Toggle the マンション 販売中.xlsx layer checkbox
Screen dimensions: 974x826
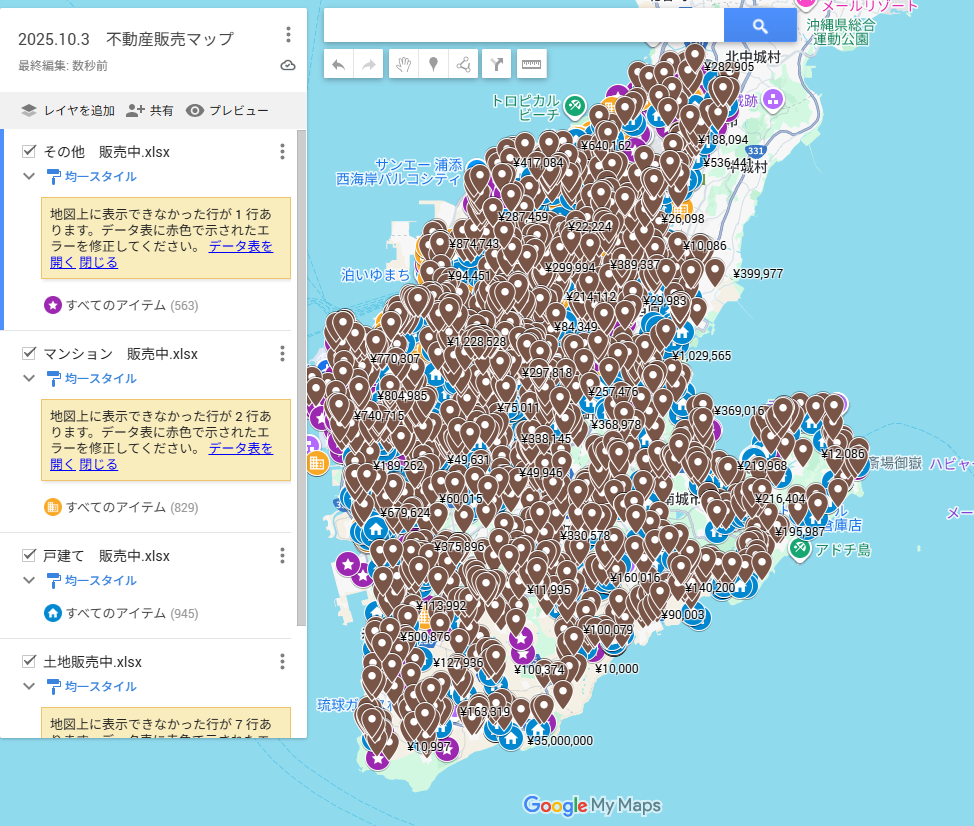(x=29, y=354)
